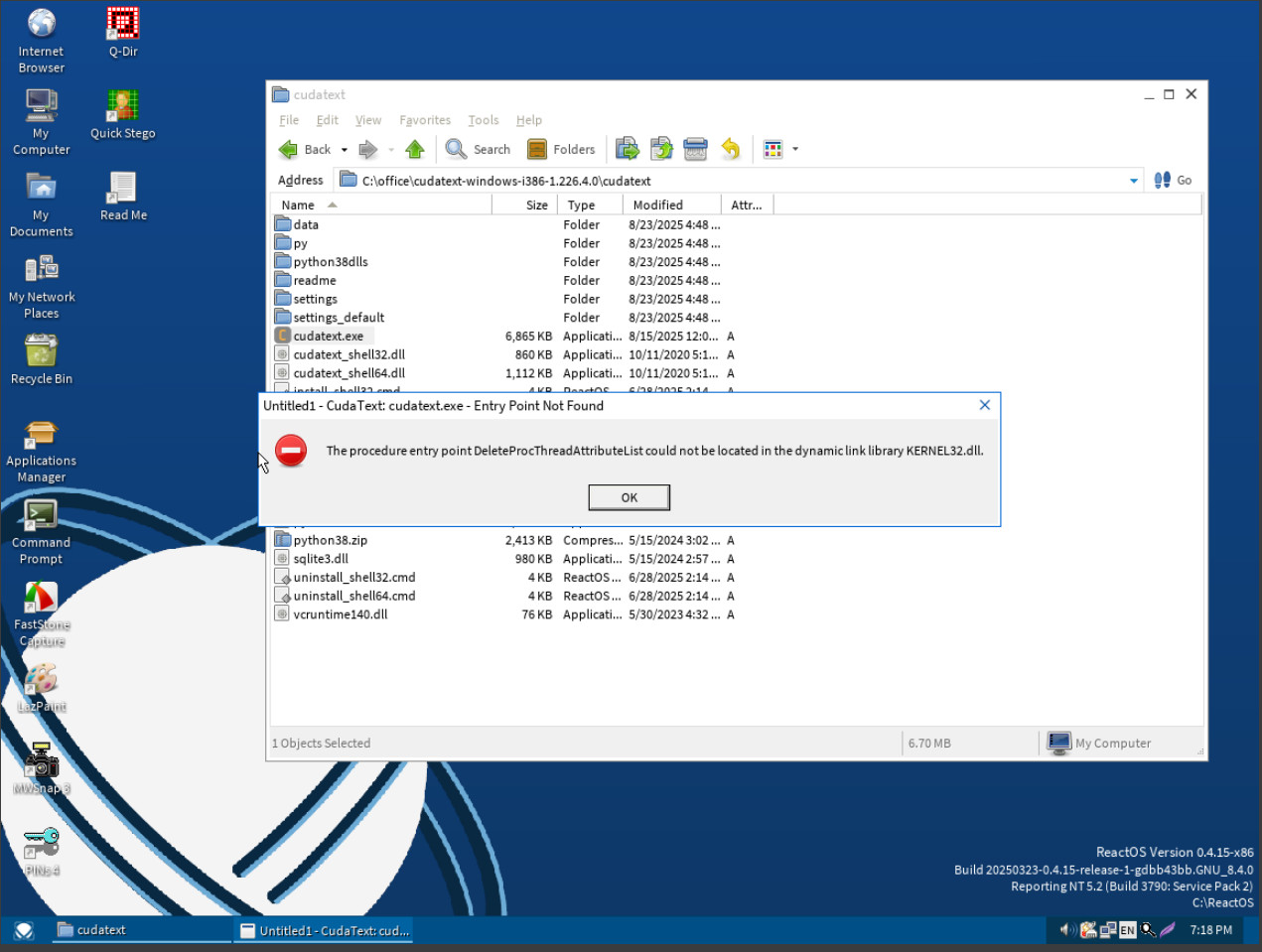This screenshot has width=1262, height=952.
Task: Select the readme folder
Action: click(x=306, y=281)
